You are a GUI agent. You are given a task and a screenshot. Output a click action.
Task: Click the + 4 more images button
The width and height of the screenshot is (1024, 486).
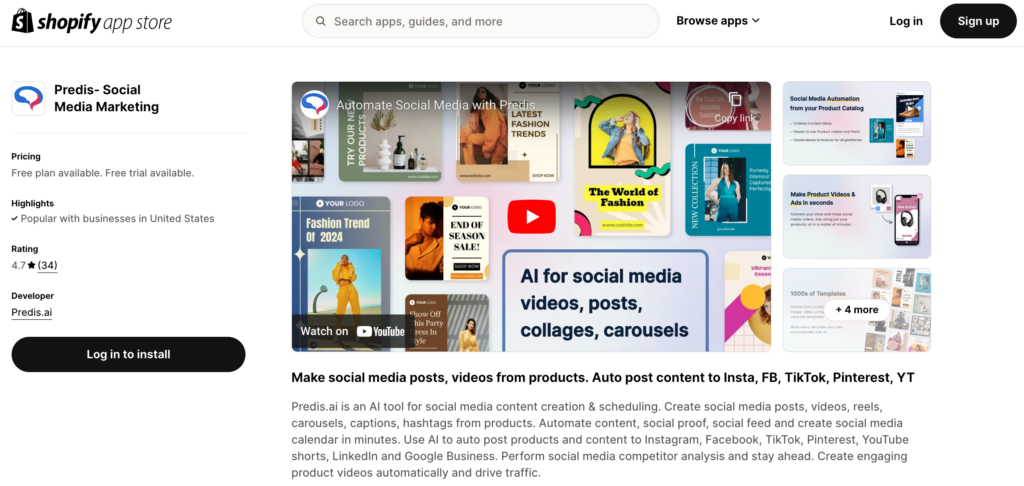pos(857,310)
